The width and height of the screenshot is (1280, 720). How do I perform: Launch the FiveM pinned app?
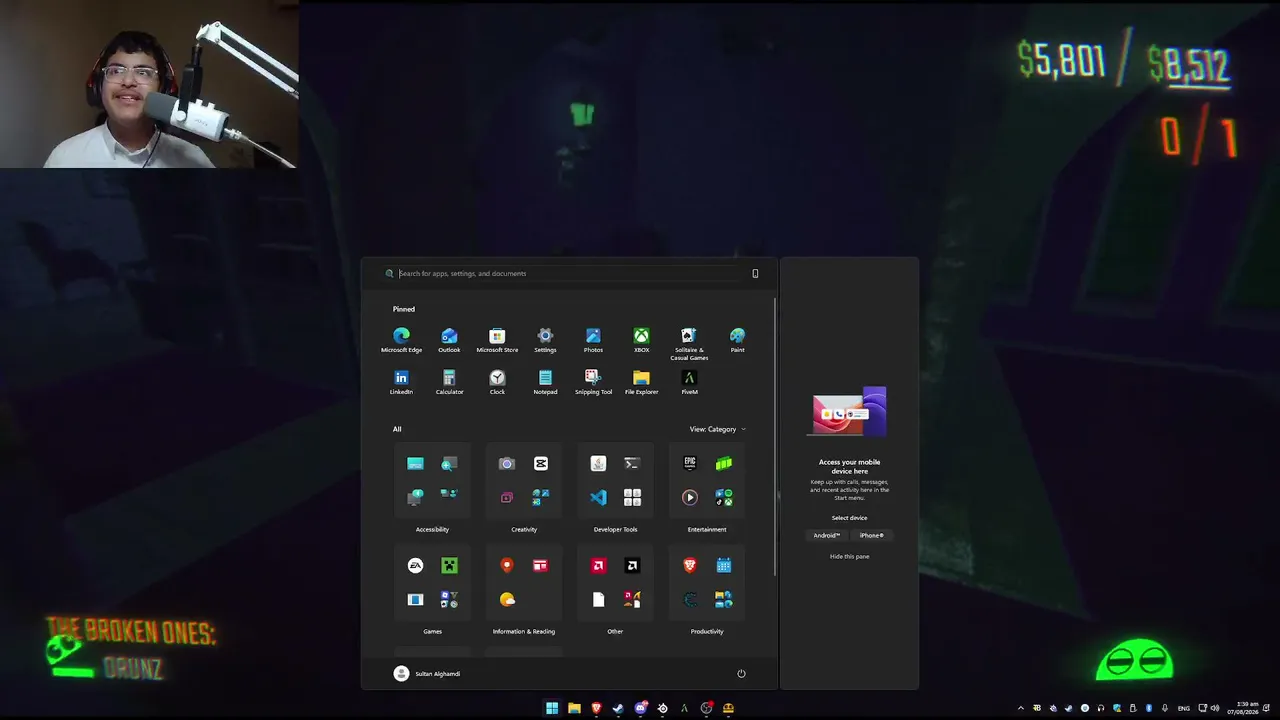coord(689,382)
